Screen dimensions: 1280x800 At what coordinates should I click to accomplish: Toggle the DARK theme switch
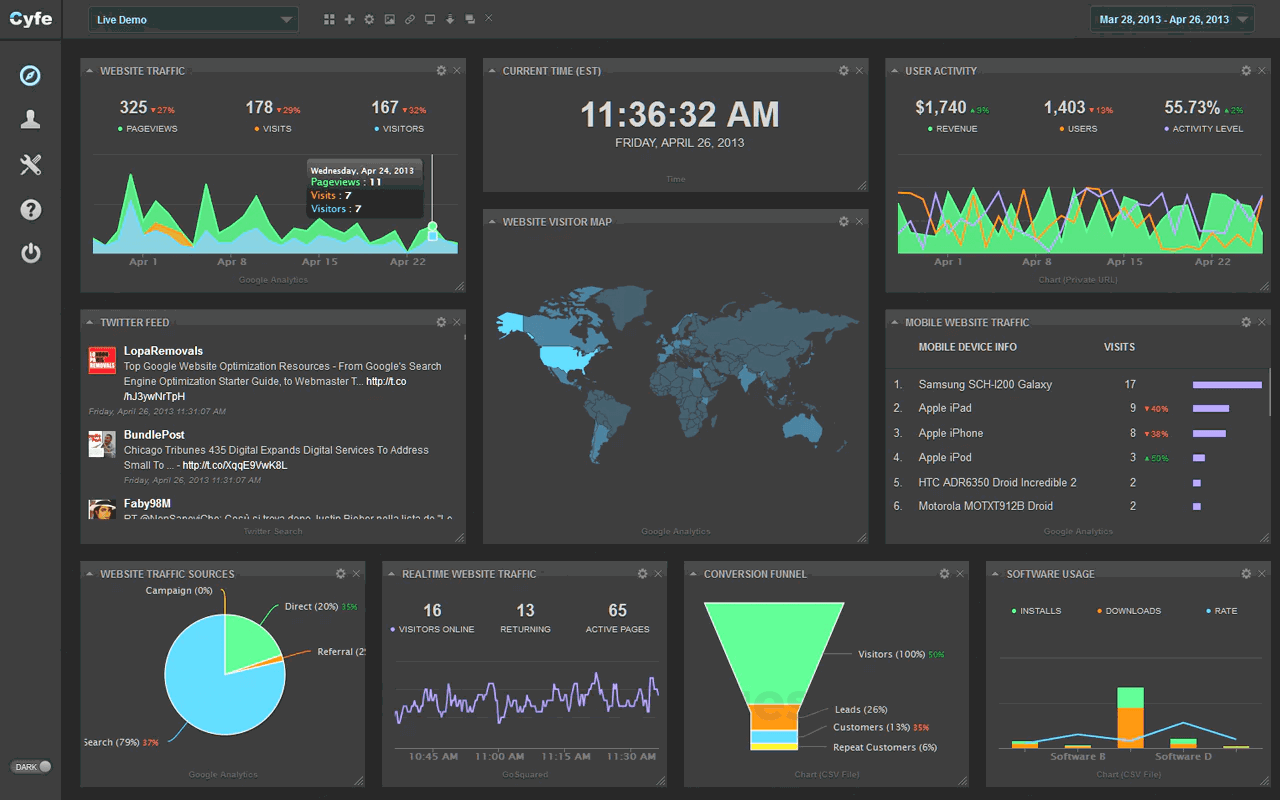pos(31,767)
